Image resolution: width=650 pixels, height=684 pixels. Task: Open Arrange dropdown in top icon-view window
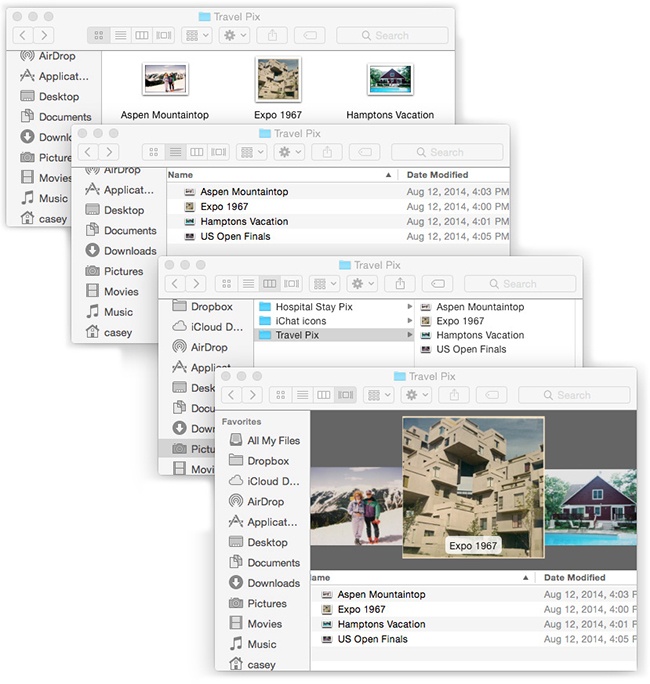tap(197, 35)
